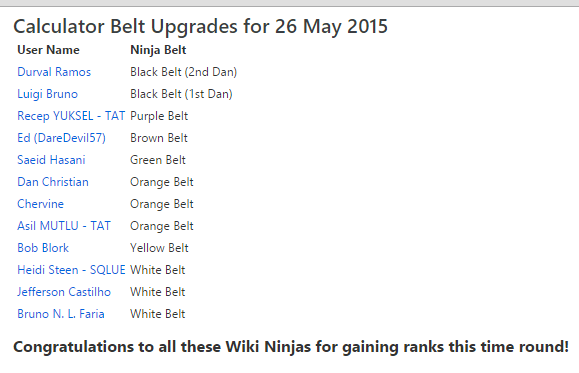Open Bob Blork profile link
Image resolution: width=579 pixels, height=373 pixels.
tap(43, 248)
